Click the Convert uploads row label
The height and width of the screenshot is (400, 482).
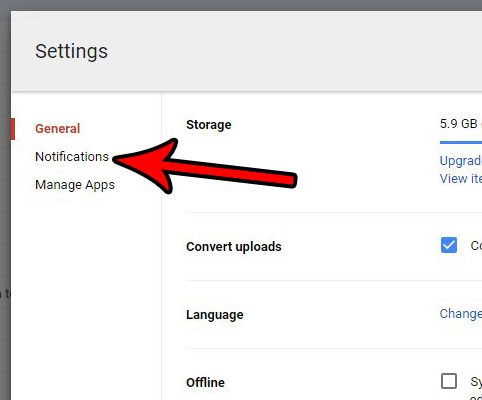(x=234, y=247)
